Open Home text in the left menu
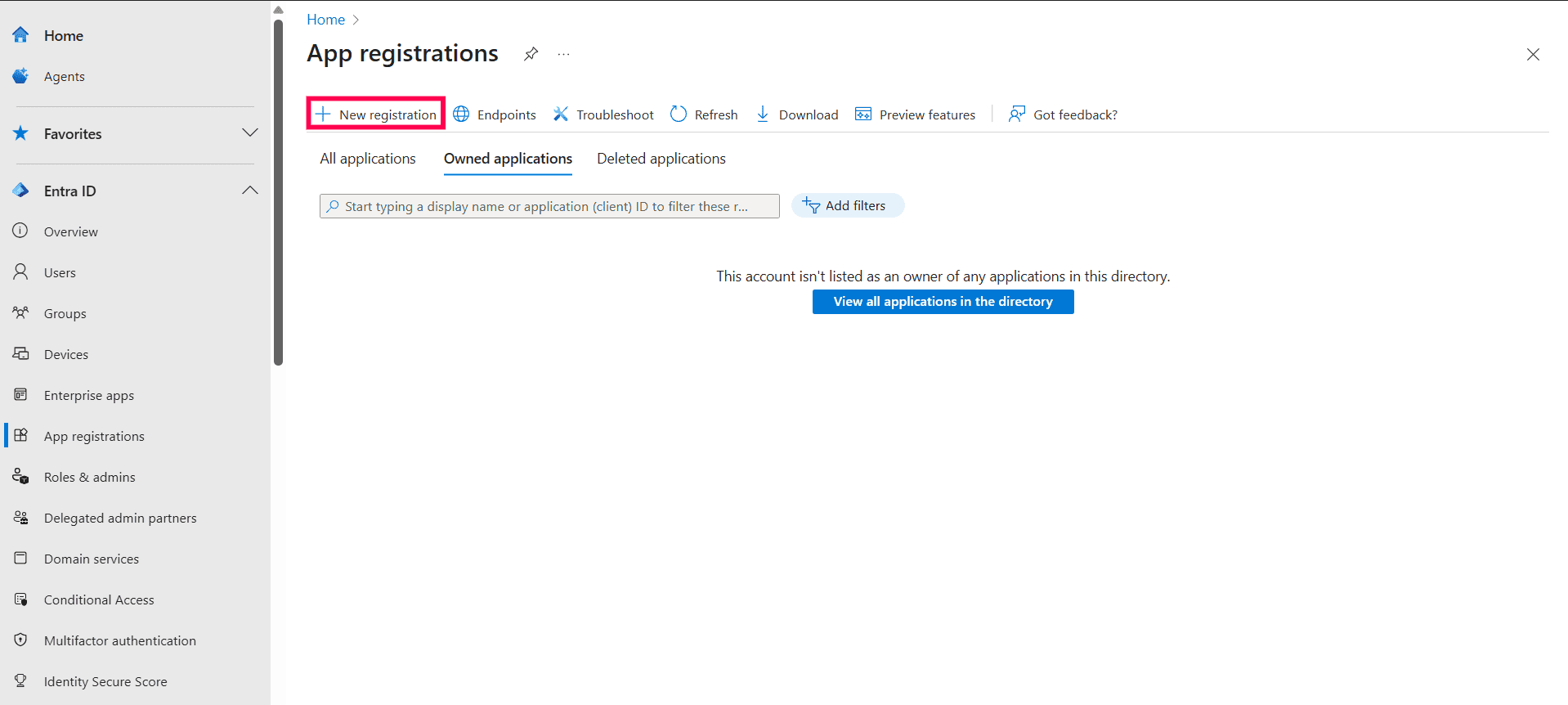This screenshot has height=705, width=1568. (64, 35)
